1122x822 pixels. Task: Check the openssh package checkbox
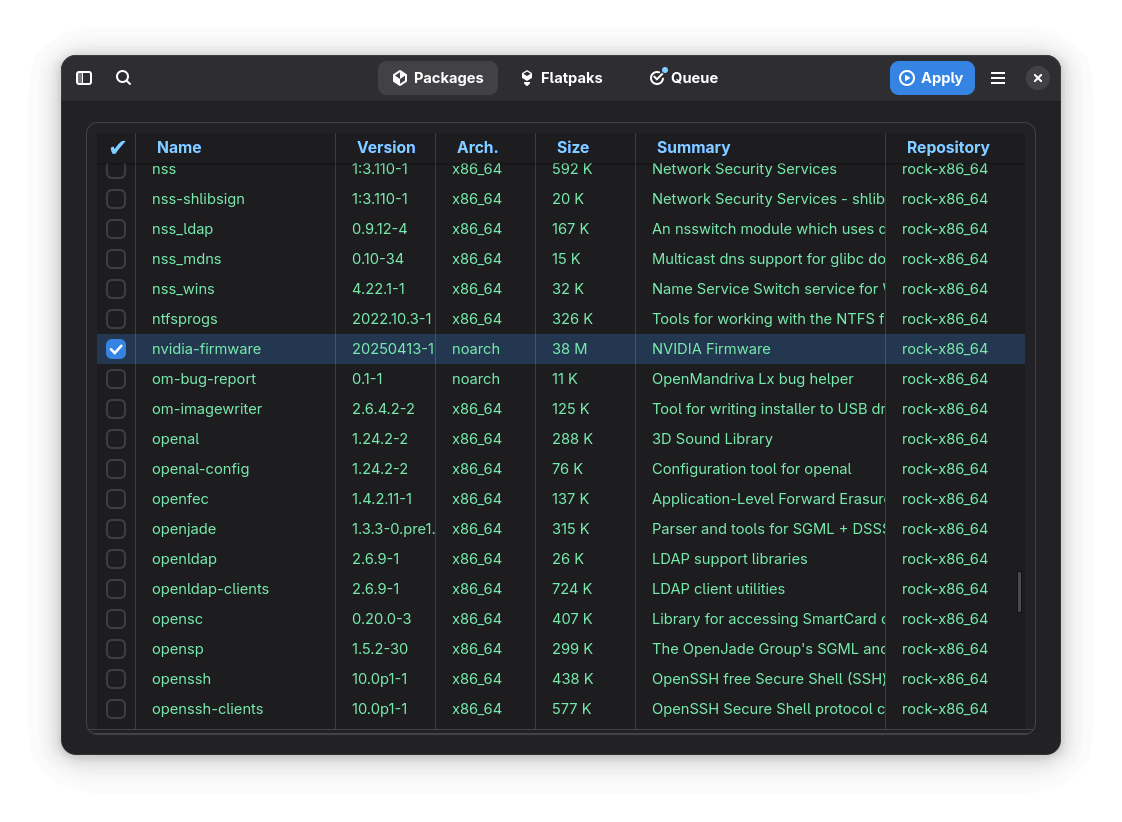click(116, 679)
